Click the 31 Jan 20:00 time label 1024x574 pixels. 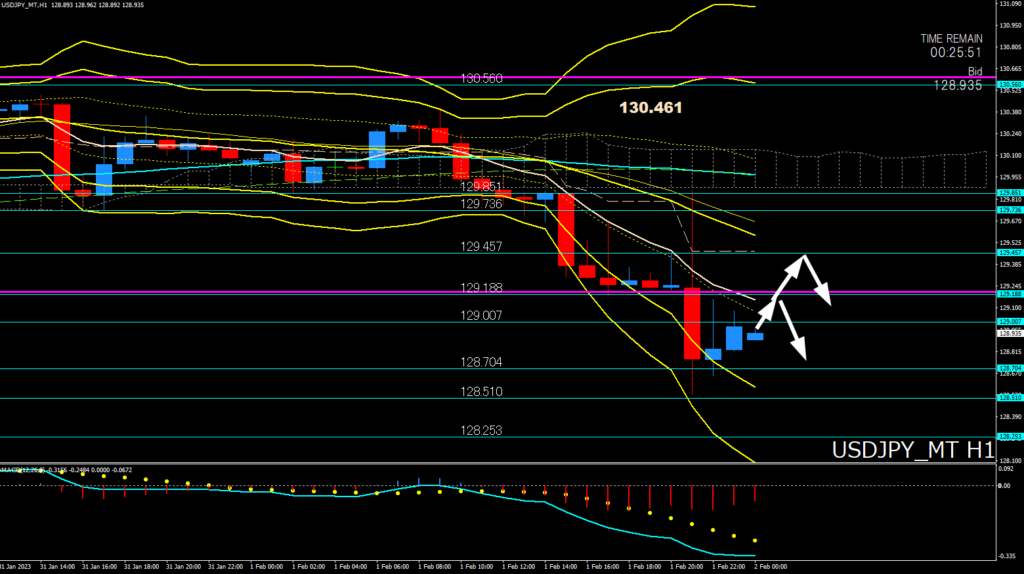pyautogui.click(x=184, y=567)
